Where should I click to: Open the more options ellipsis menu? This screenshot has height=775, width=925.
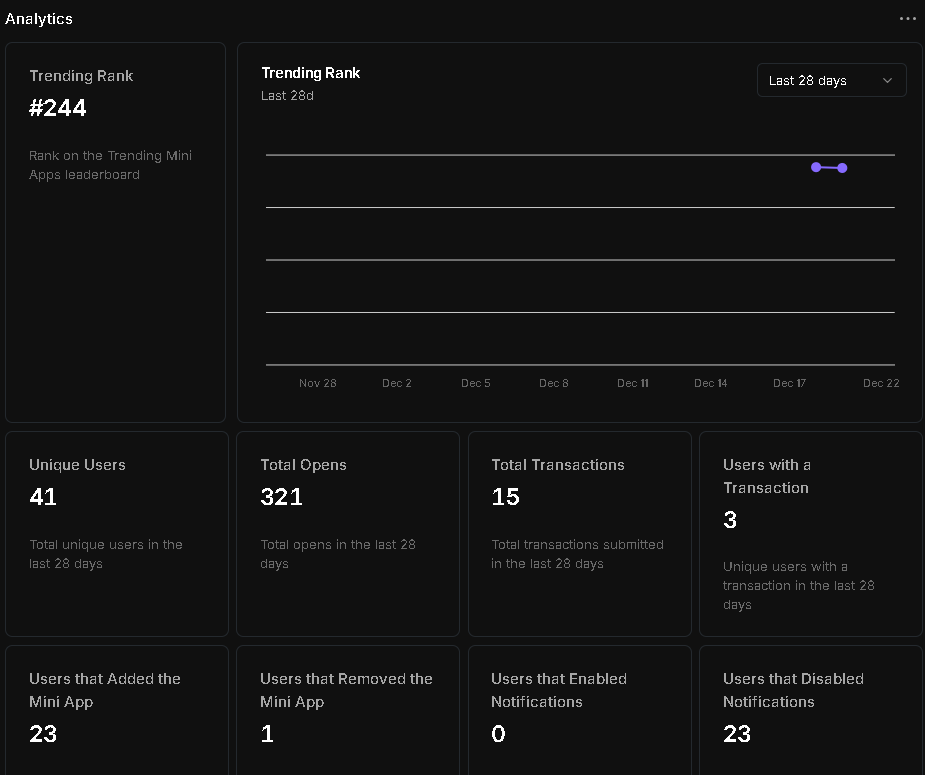coord(907,18)
